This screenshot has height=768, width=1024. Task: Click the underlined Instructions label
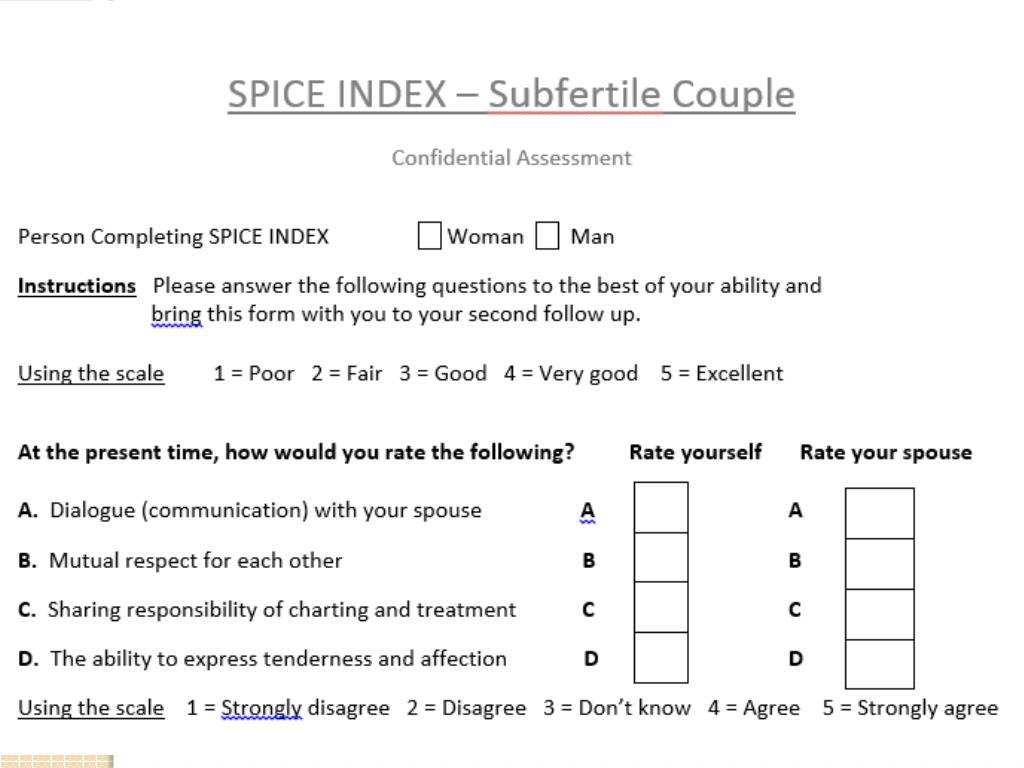click(x=77, y=286)
